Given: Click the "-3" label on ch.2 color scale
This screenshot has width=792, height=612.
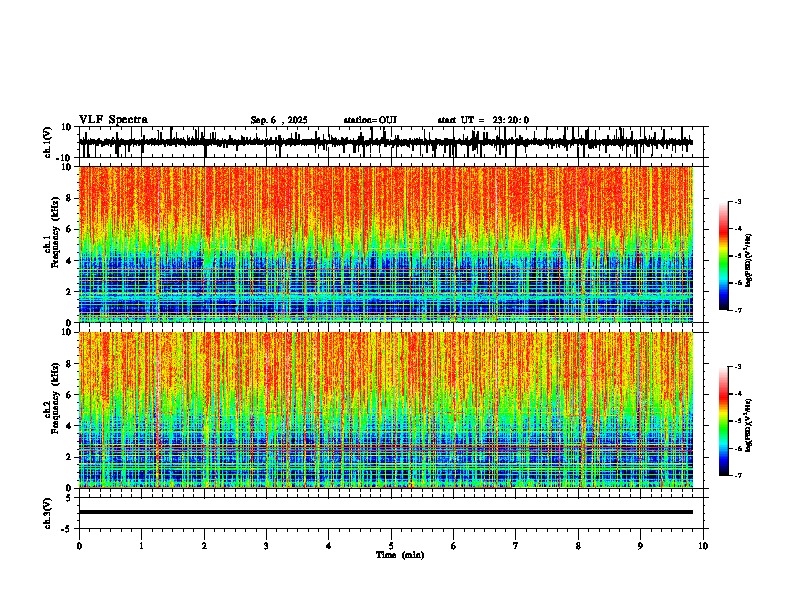Looking at the screenshot, I should point(737,367).
